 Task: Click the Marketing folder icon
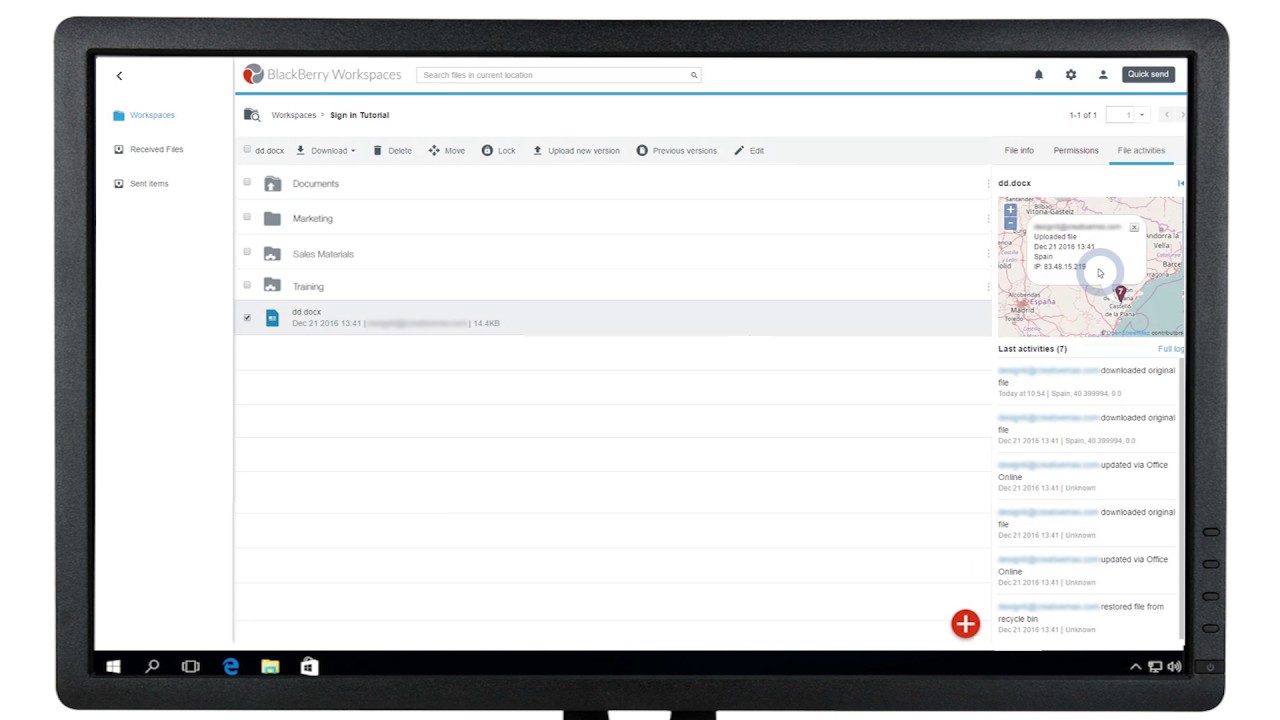coord(272,219)
